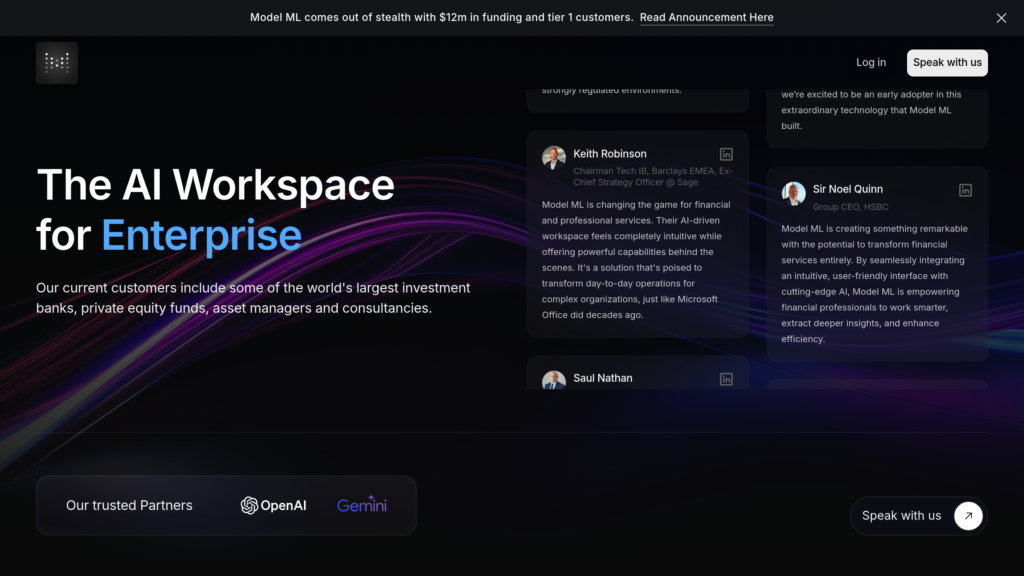The image size is (1024, 576).
Task: Click the blue Enterprise headline word
Action: tap(201, 236)
